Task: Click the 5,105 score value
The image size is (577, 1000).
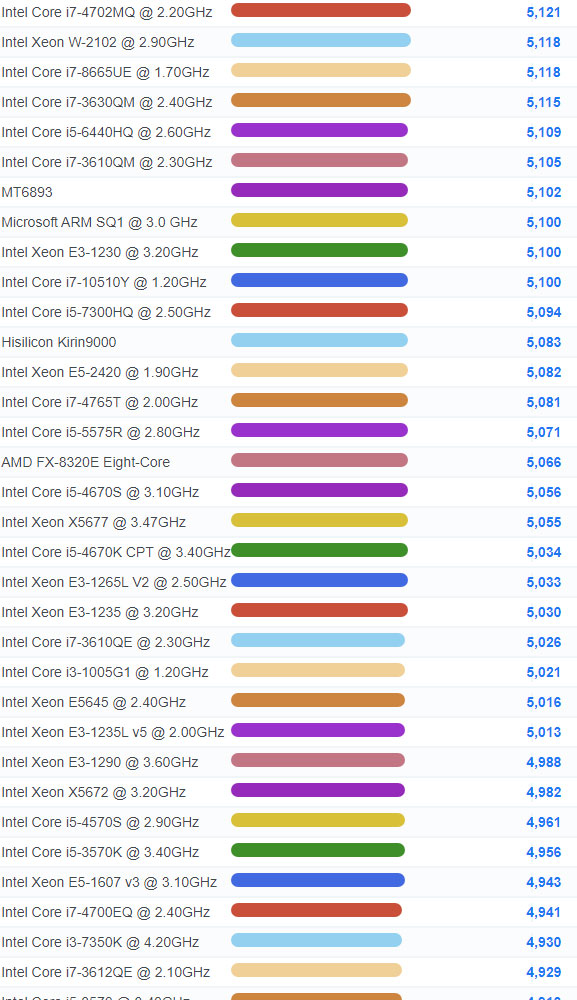Action: 544,162
